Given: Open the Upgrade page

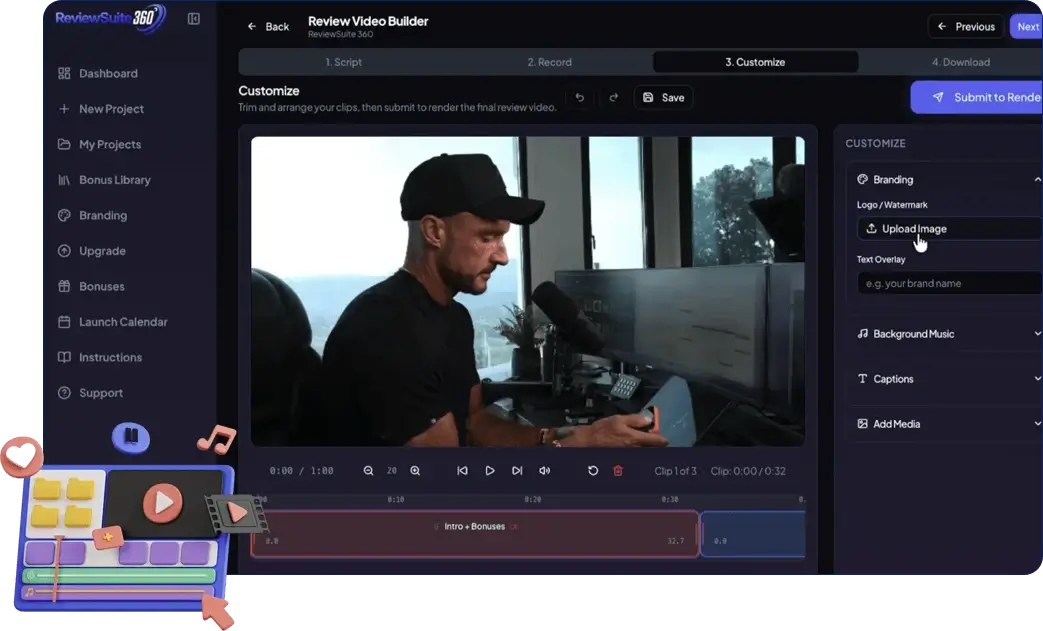Looking at the screenshot, I should tap(91, 251).
